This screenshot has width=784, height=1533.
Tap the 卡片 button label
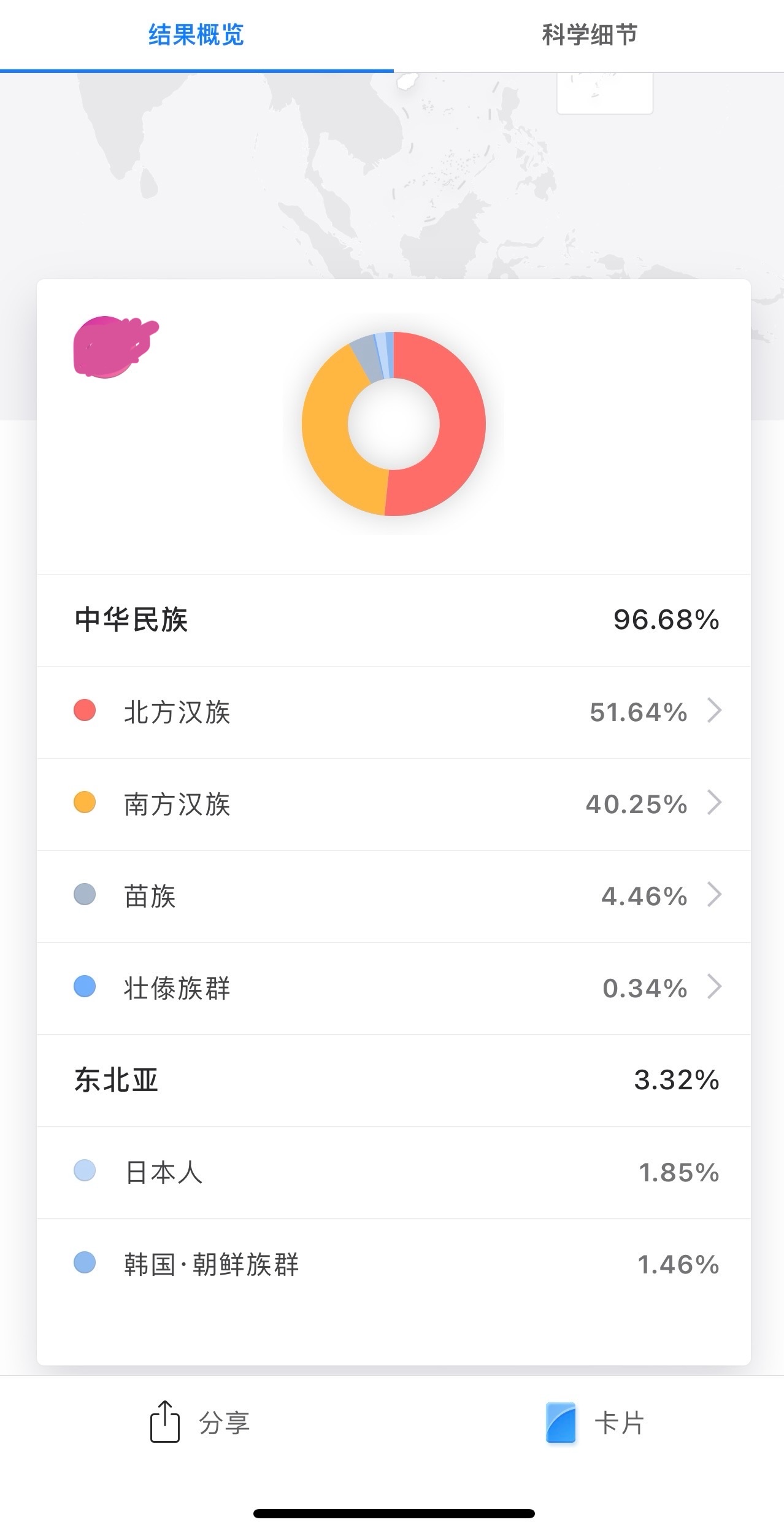(619, 1423)
